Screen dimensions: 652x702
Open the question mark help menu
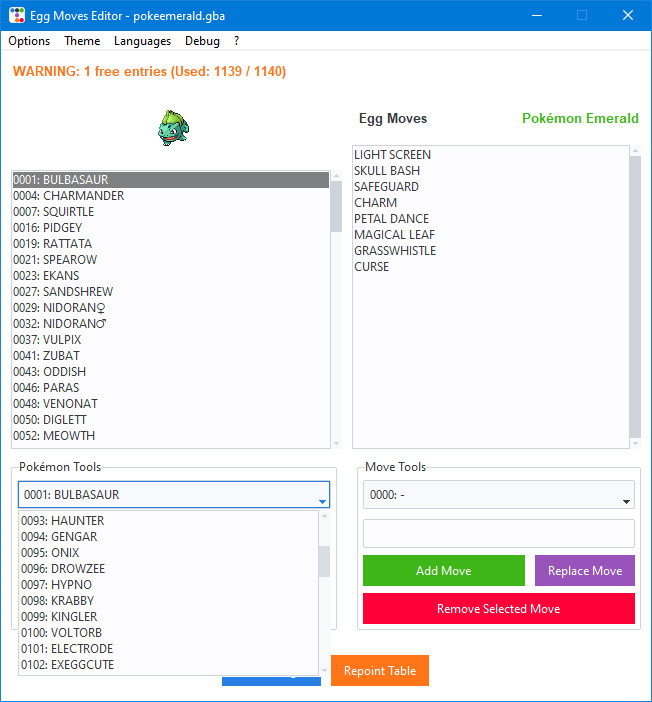click(x=237, y=41)
